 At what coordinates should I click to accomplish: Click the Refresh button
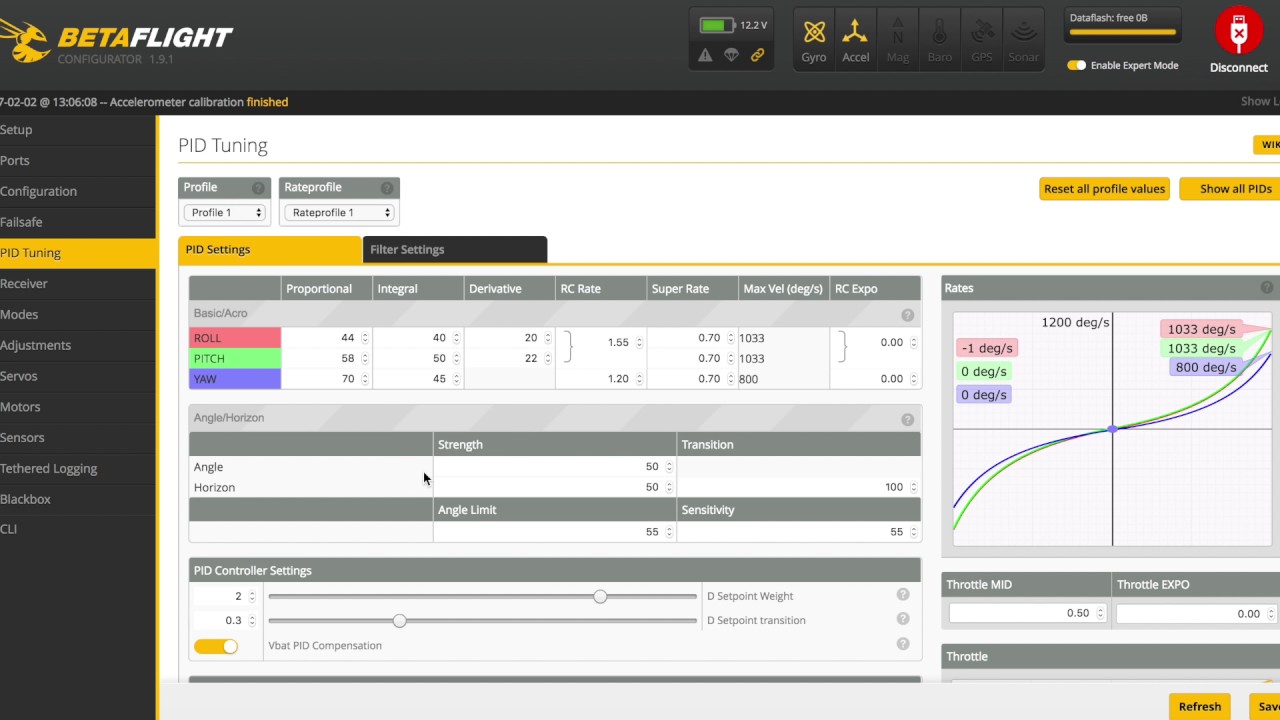click(1199, 706)
